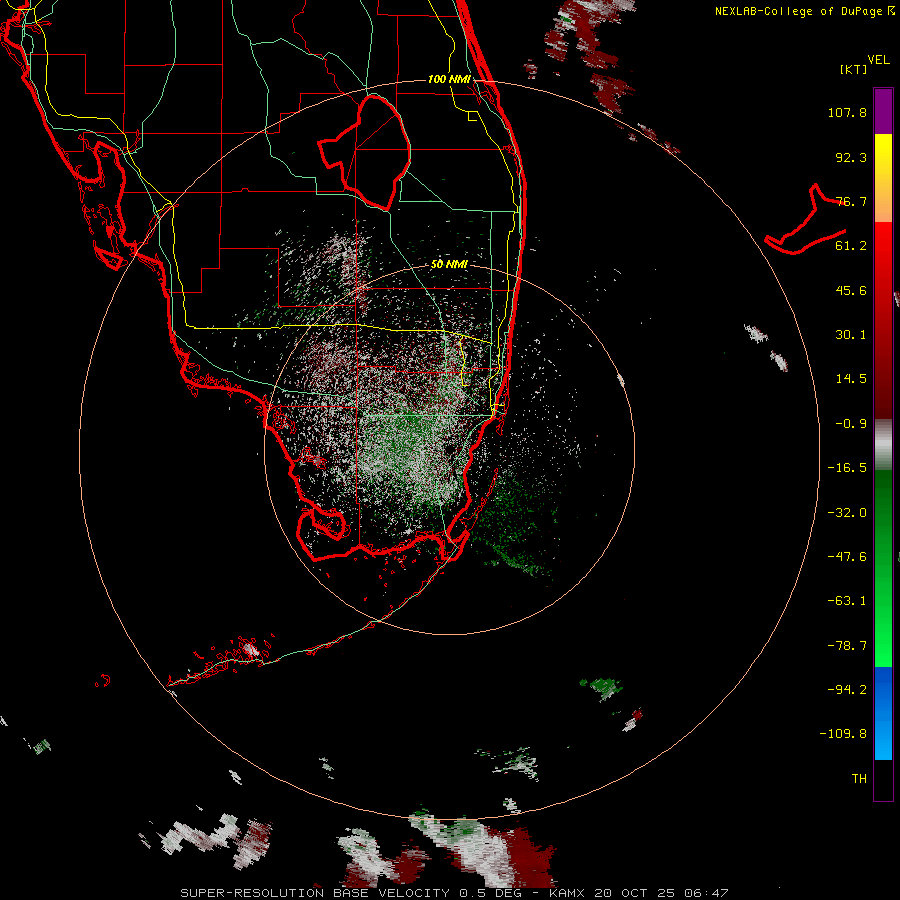Click the yellow segment of velocity color bar
The width and height of the screenshot is (900, 900).
click(x=883, y=156)
